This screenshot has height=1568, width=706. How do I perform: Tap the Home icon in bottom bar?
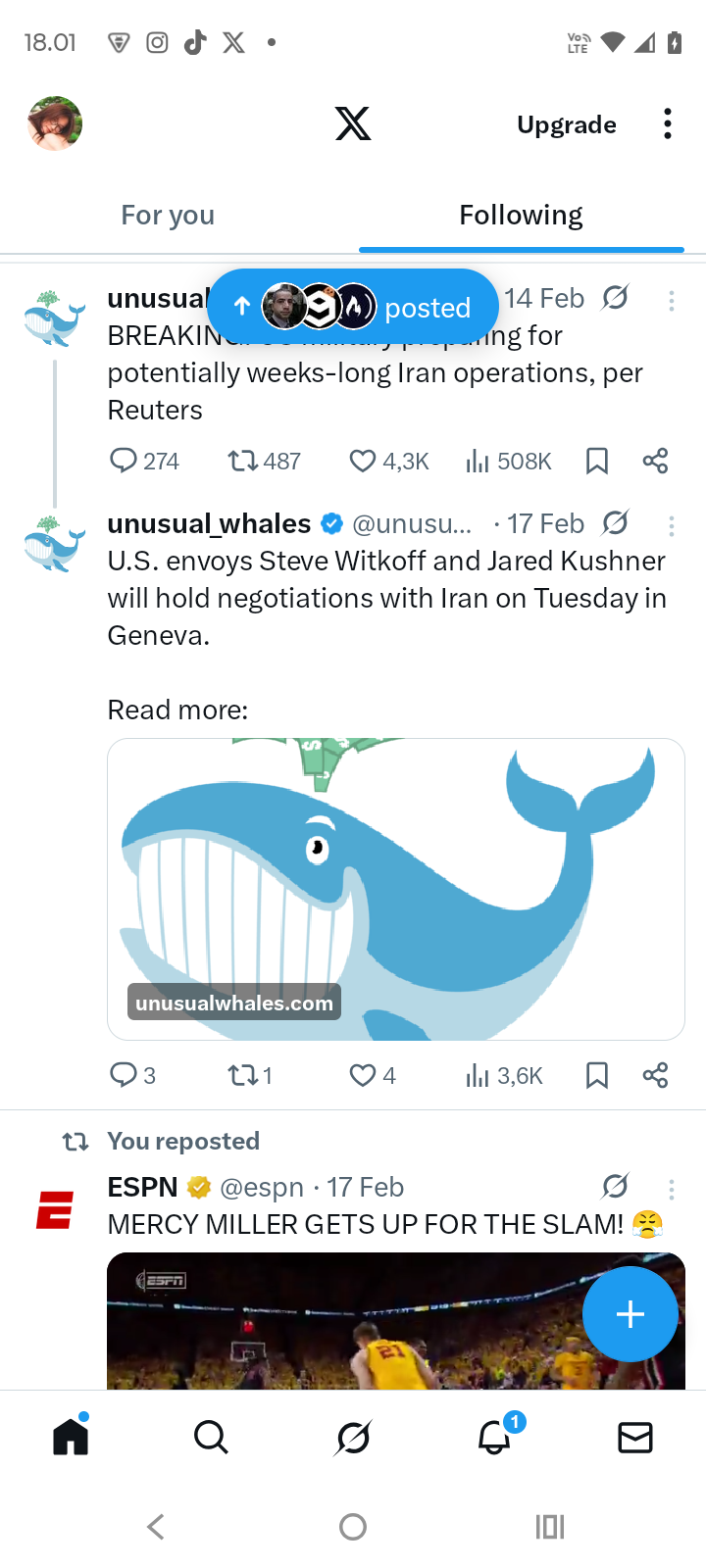tap(71, 1438)
